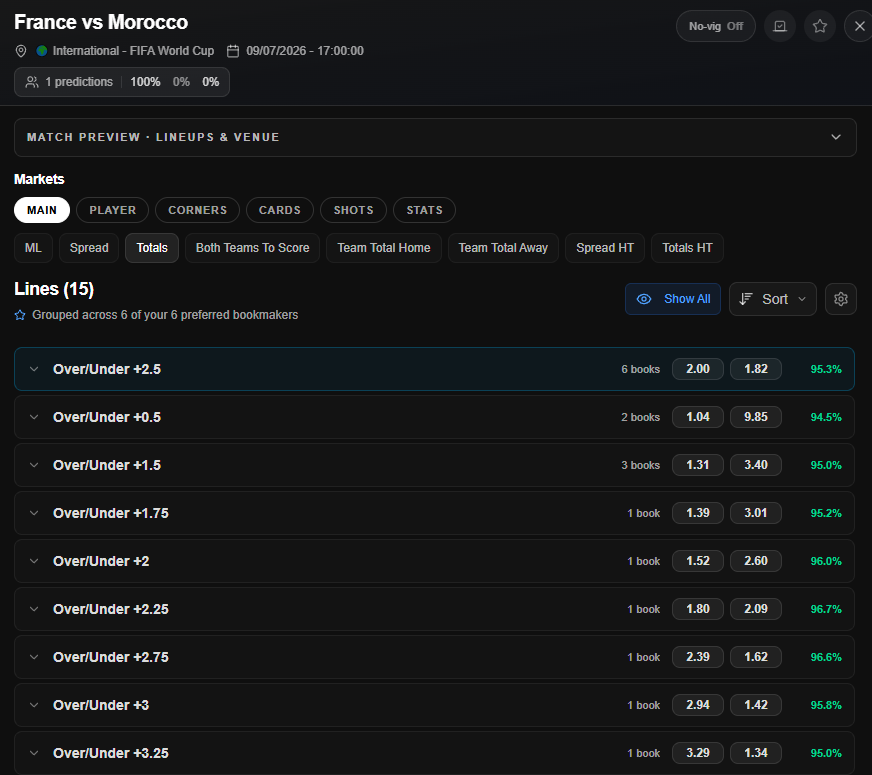Click the 2.94 odds for Over/Under +3
Image resolution: width=872 pixels, height=775 pixels.
click(x=697, y=705)
